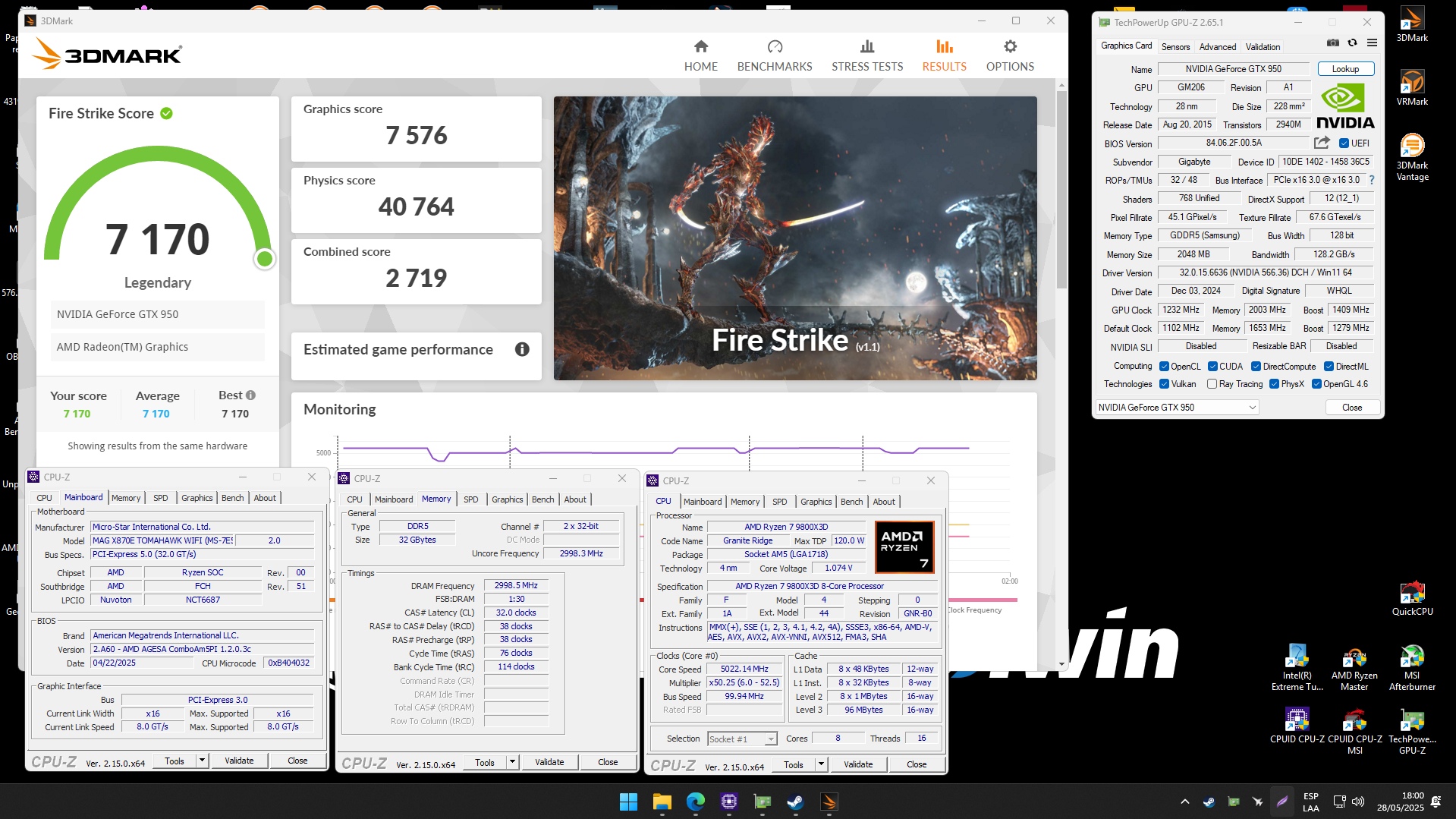Screen dimensions: 1456x819
Task: Toggle the OpenCL checkbox in GPU-Z
Action: click(x=1164, y=367)
